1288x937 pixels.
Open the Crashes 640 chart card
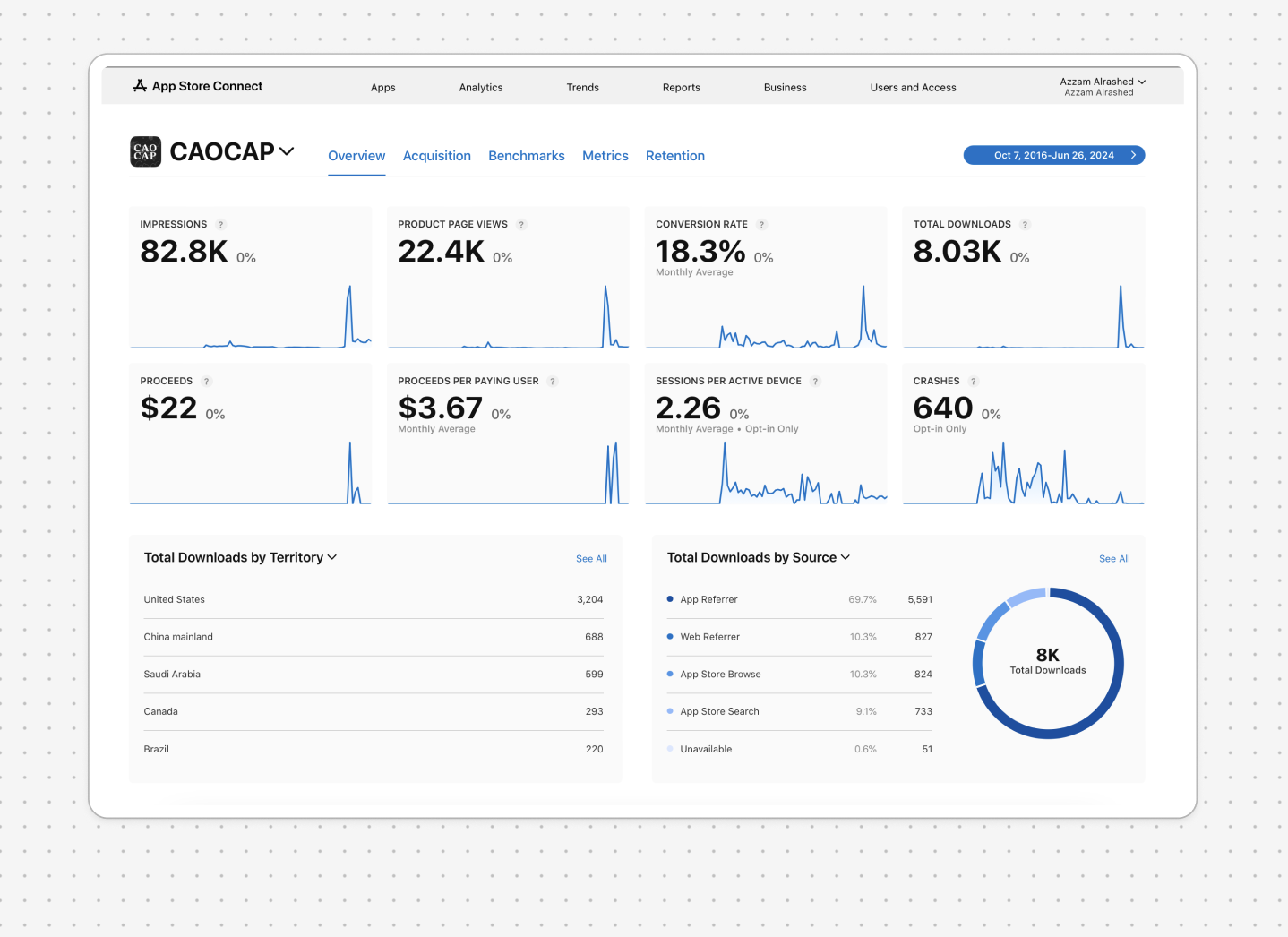(x=1024, y=434)
